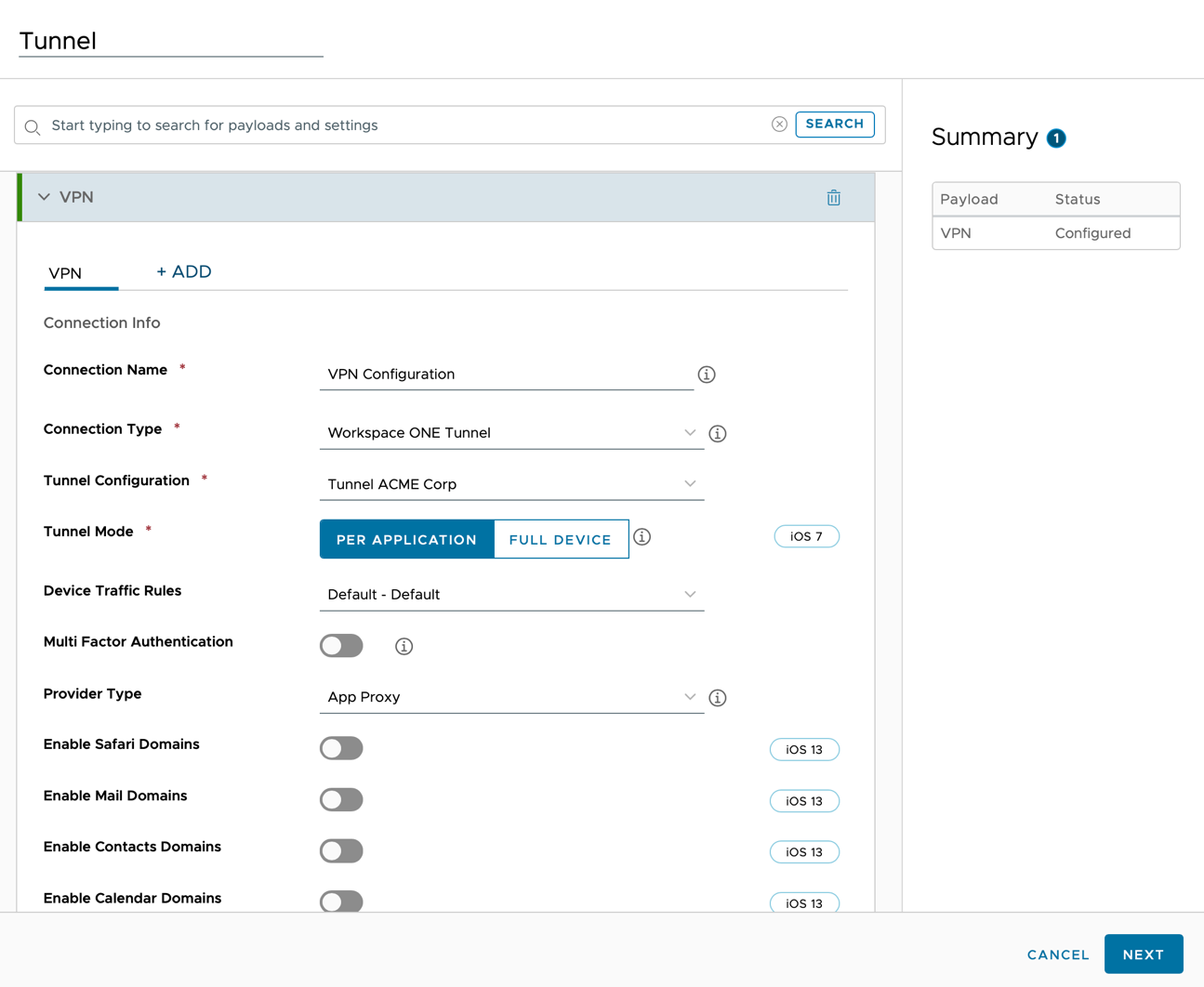Show Tunnel Mode info icon
1204x987 pixels.
[x=642, y=537]
